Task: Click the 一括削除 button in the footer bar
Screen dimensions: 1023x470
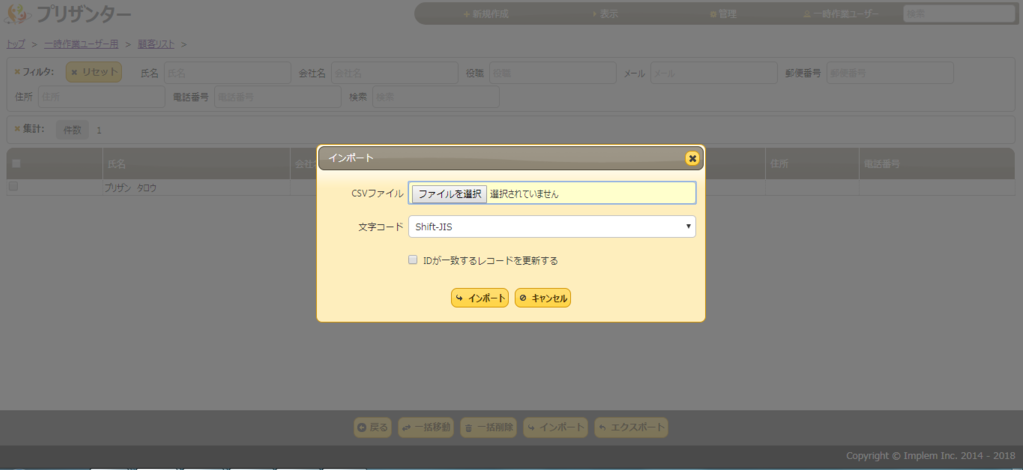Action: tap(489, 428)
